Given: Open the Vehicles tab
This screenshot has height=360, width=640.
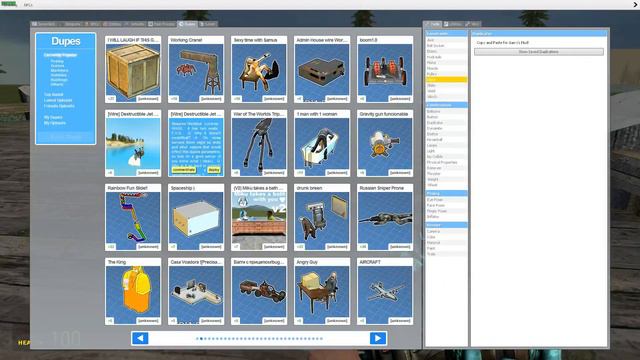Looking at the screenshot, I should pos(135,24).
